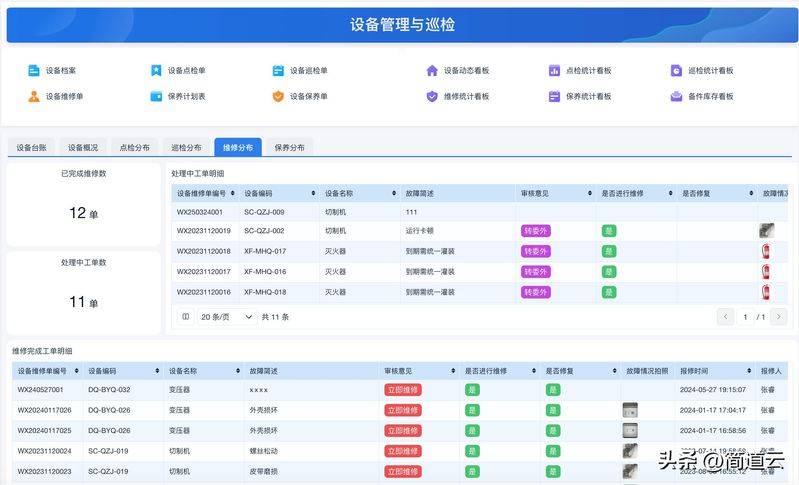Click the 巡检统计看板 icon

click(x=677, y=71)
